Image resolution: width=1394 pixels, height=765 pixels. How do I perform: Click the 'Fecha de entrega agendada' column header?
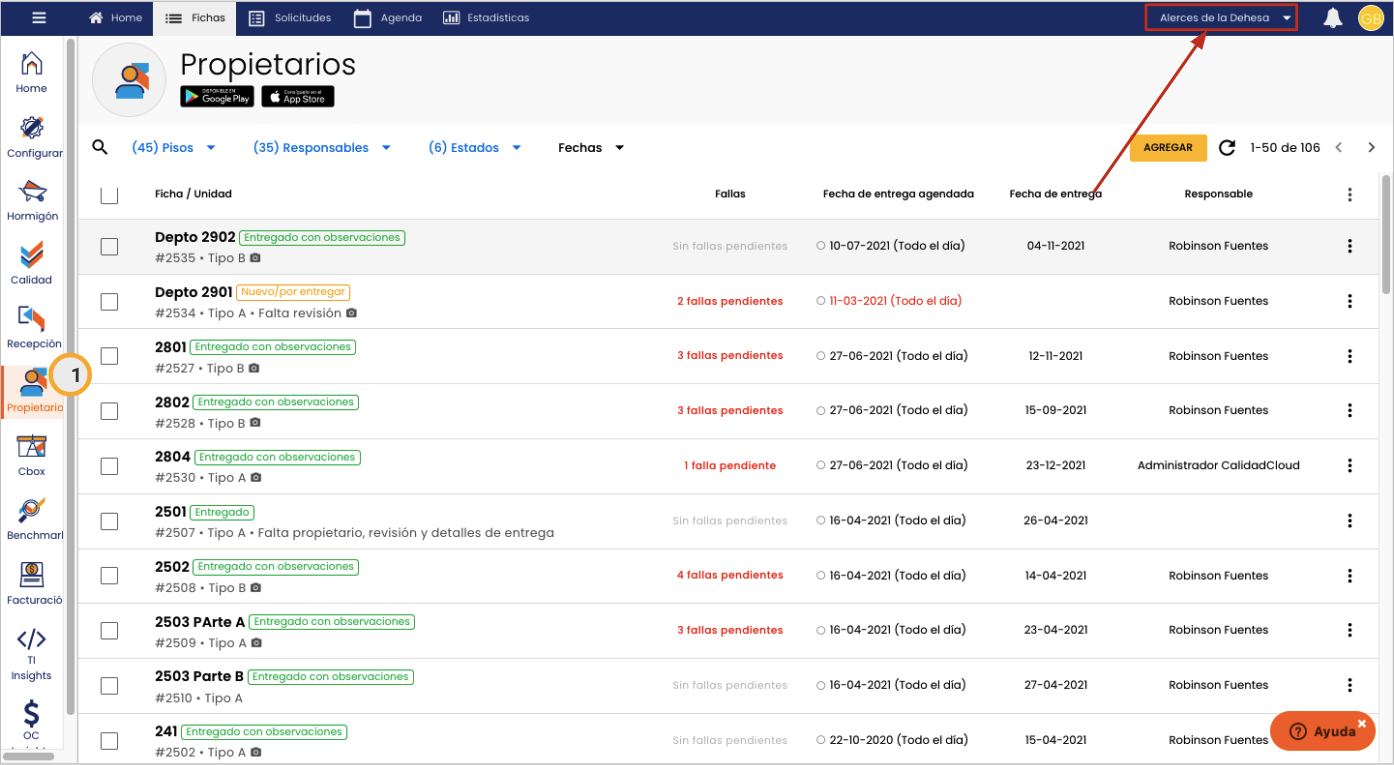[898, 194]
